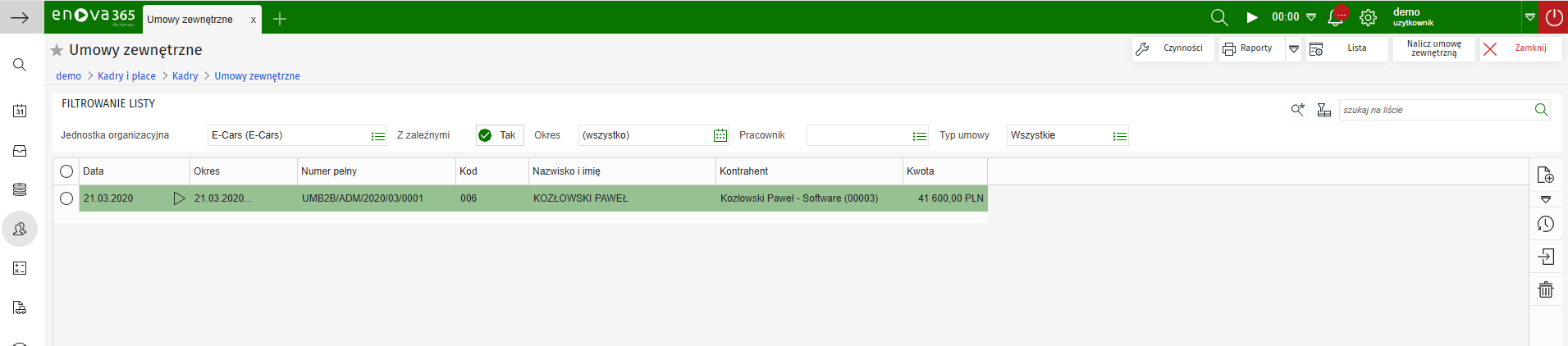
Task: Open settings via the gear icon
Action: coord(1368,17)
